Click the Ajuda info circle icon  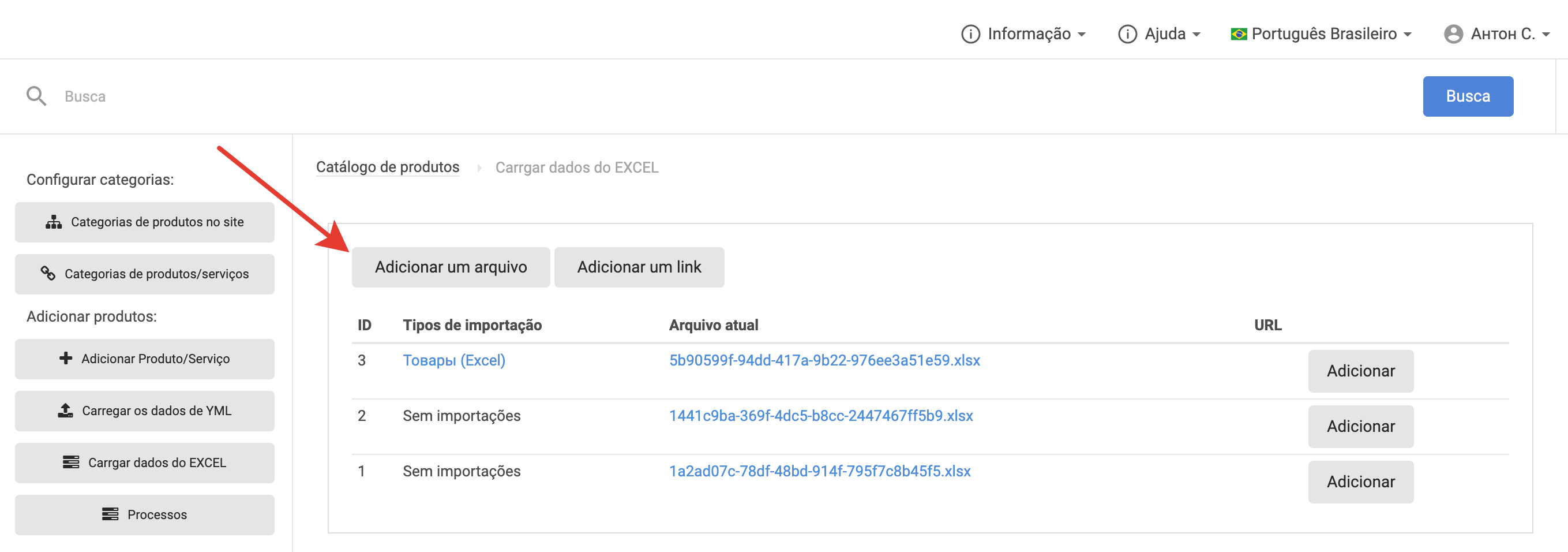1127,34
